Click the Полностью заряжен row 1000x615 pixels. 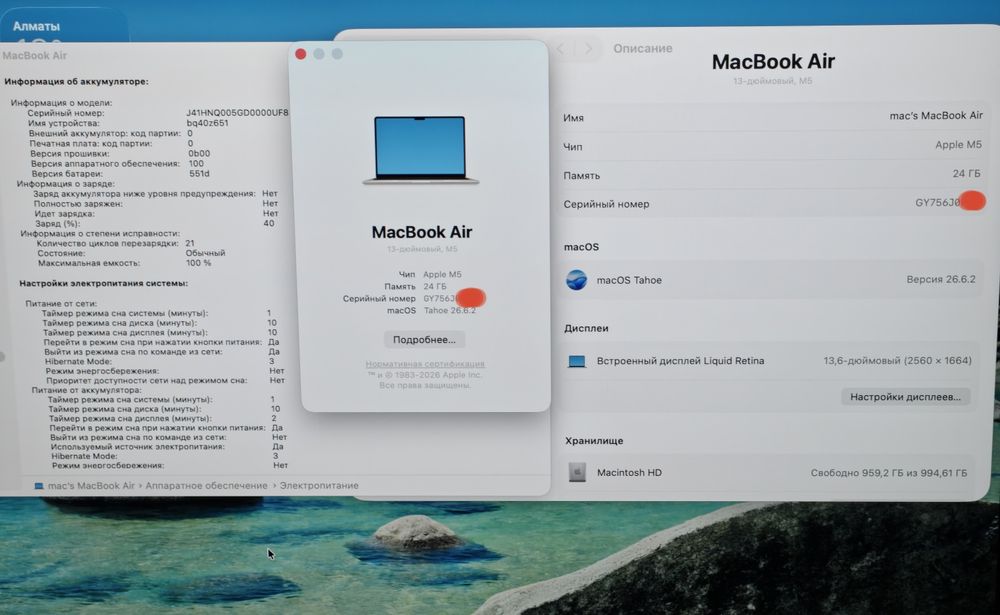click(156, 204)
